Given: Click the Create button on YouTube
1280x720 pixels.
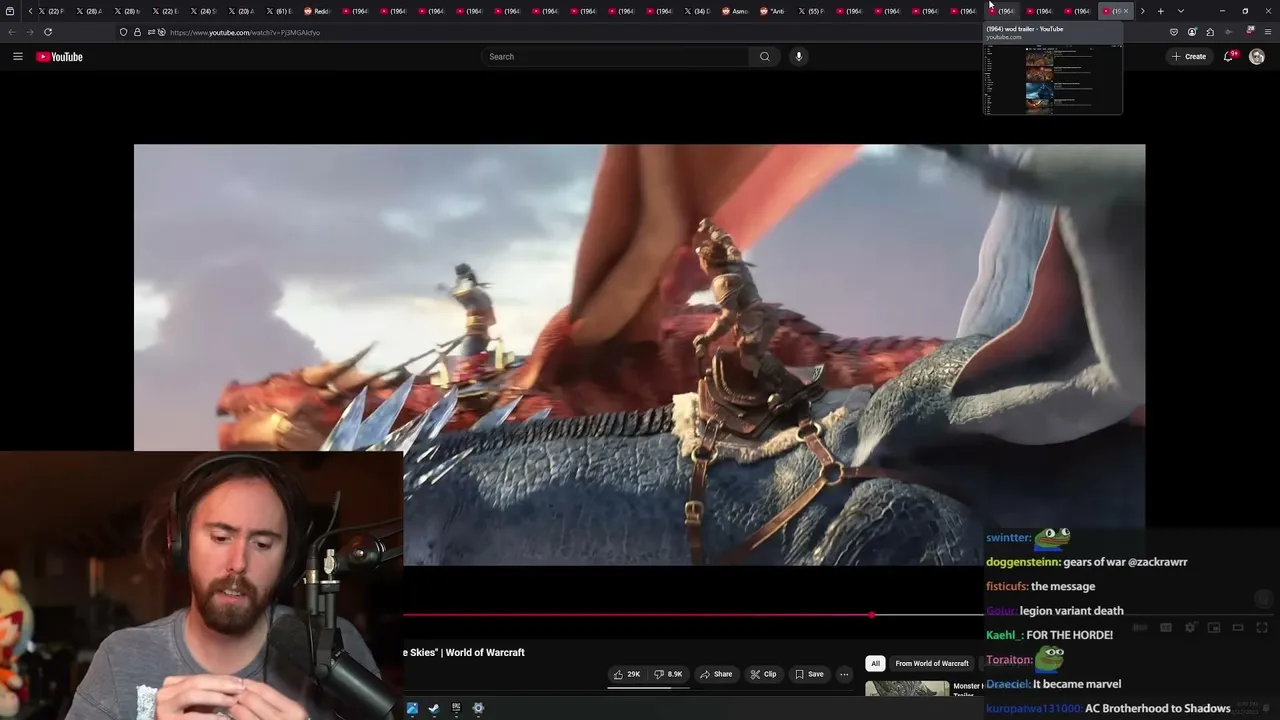Looking at the screenshot, I should pos(1190,57).
